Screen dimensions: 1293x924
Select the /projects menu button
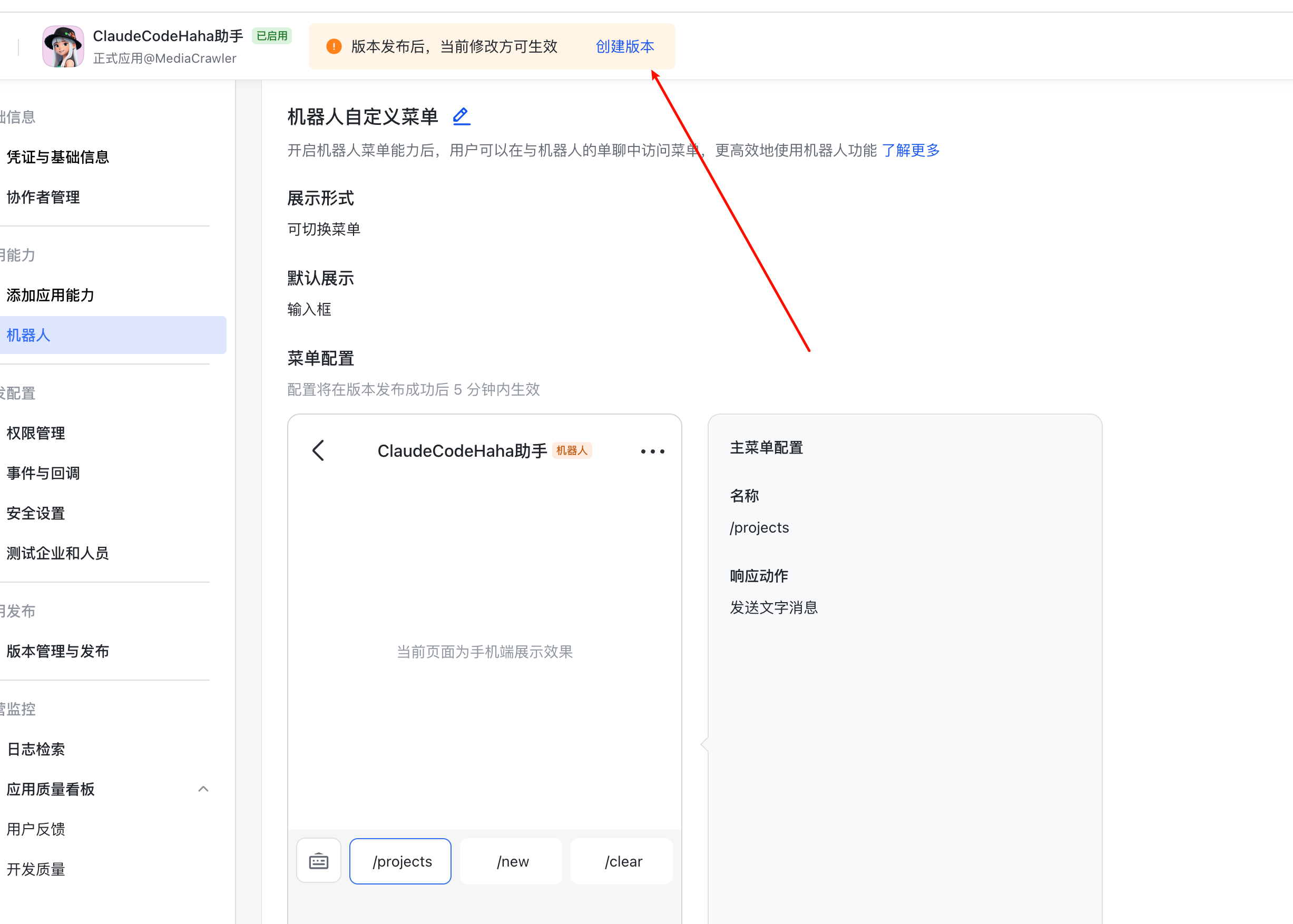coord(400,861)
